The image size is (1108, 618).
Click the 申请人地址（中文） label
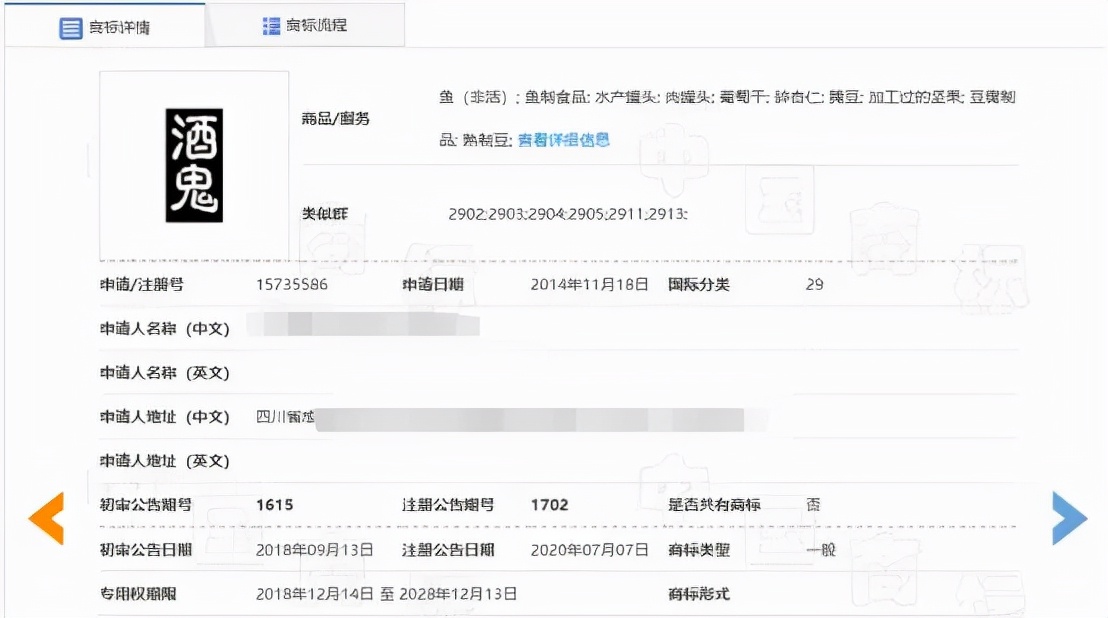click(x=165, y=417)
